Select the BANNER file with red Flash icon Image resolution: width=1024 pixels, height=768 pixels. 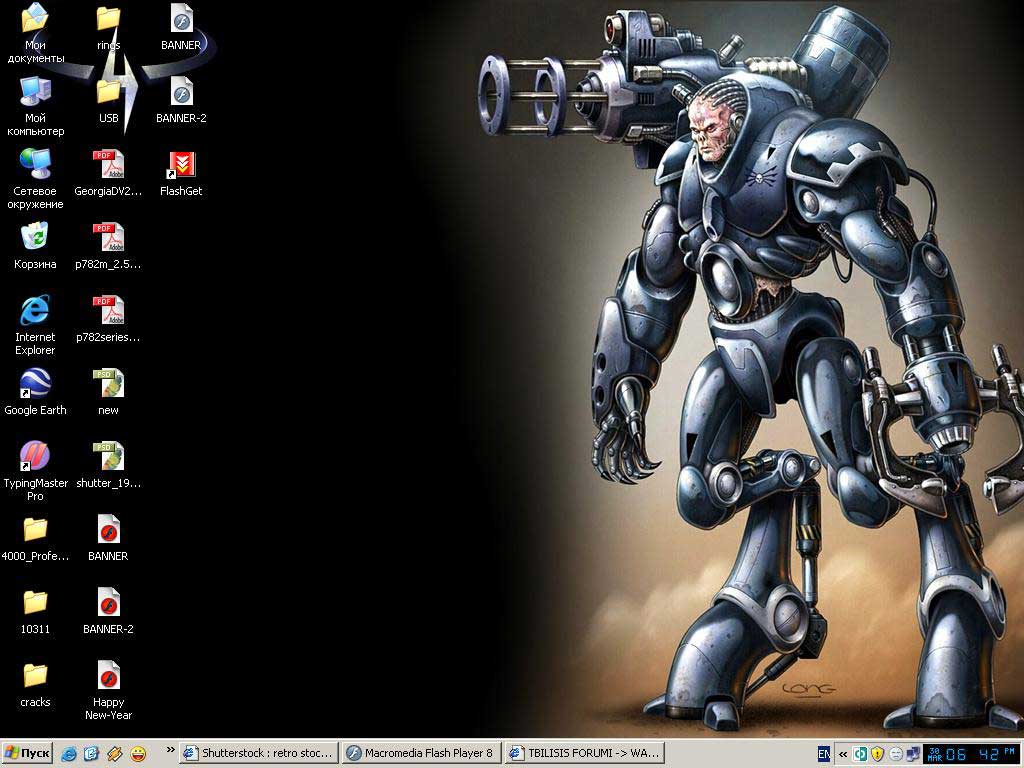pyautogui.click(x=108, y=539)
